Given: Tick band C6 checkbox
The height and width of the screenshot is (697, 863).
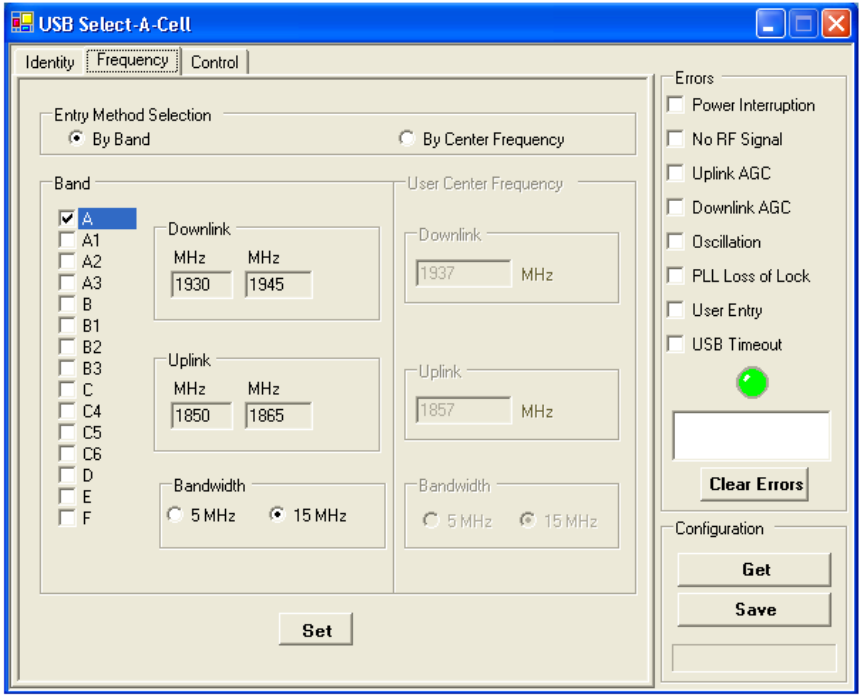Looking at the screenshot, I should click(67, 454).
